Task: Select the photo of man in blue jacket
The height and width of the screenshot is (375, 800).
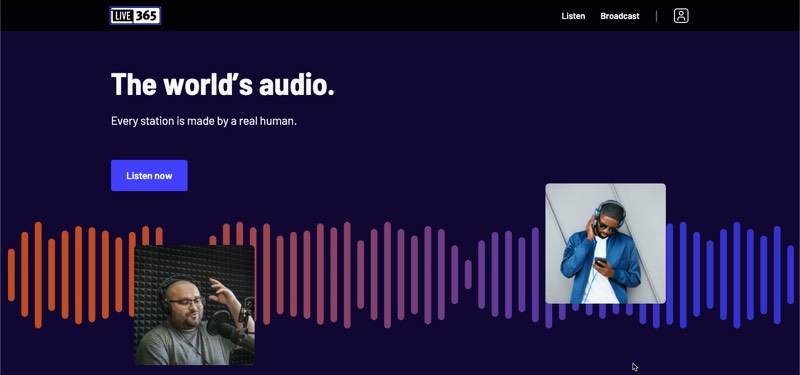Action: (605, 243)
